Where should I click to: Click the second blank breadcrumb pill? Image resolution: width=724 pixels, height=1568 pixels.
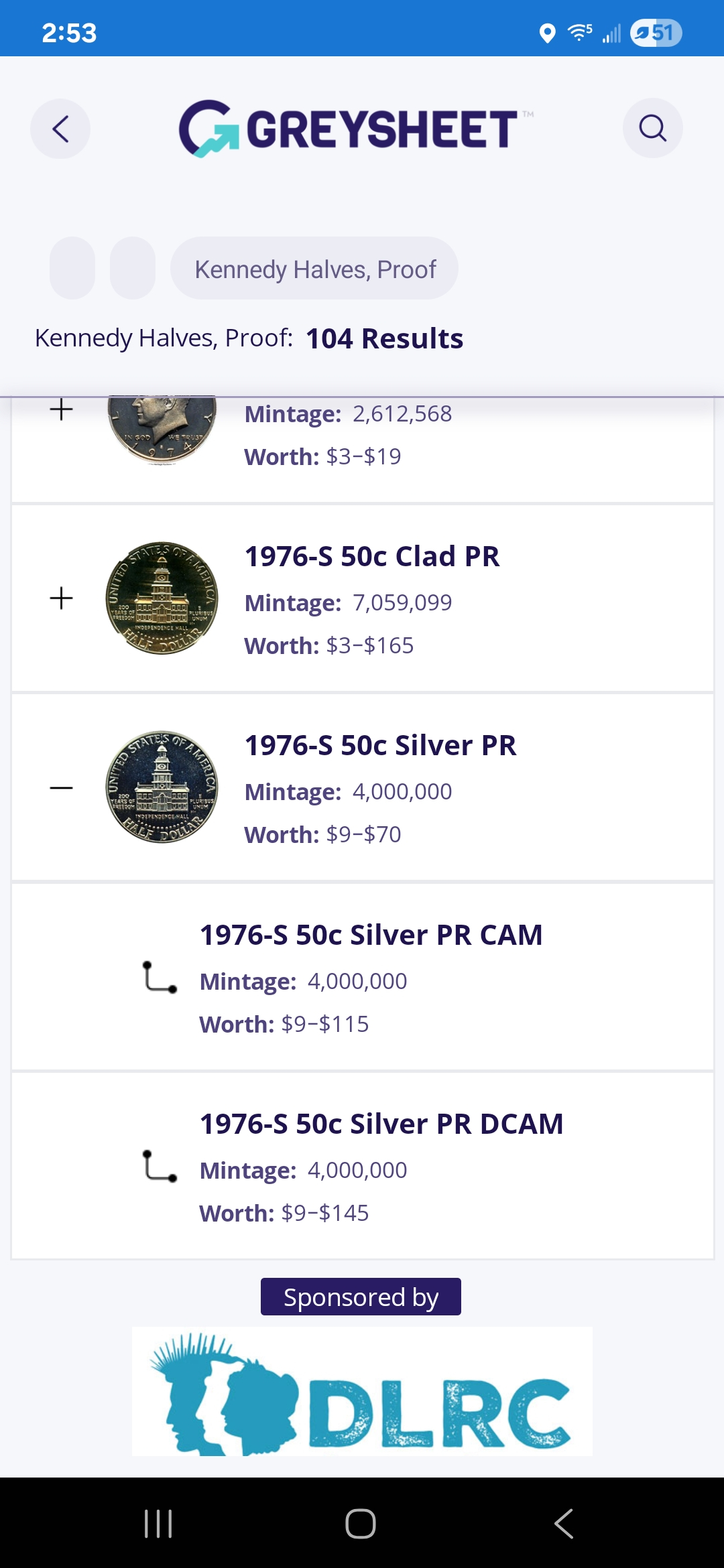click(133, 268)
